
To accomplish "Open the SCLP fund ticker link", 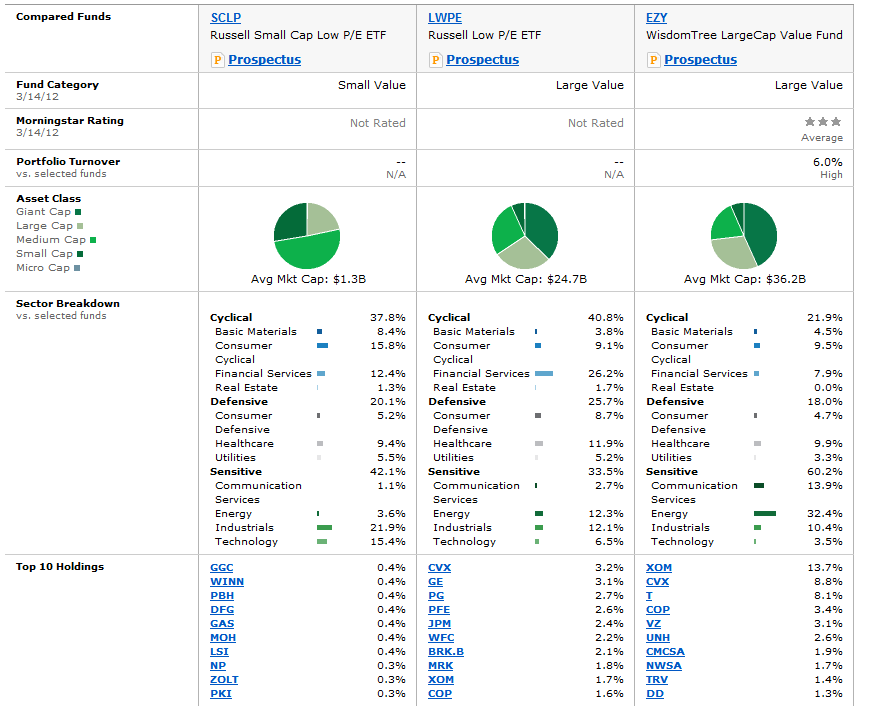I will [x=225, y=18].
